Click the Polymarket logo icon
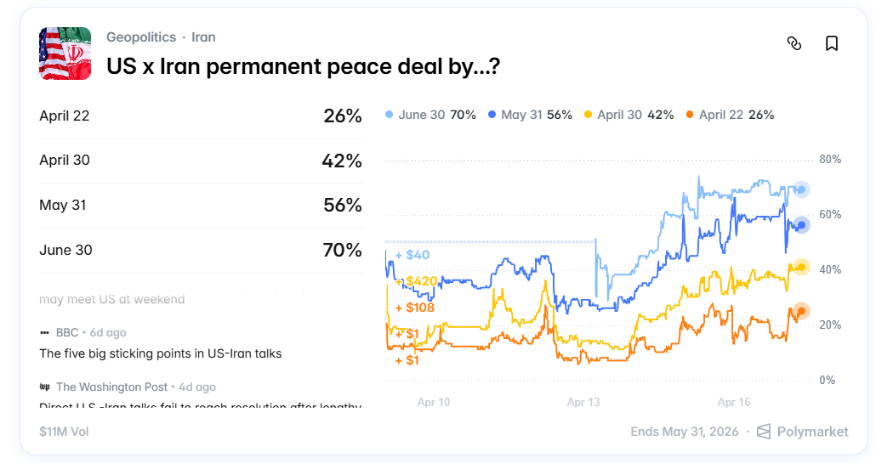 [x=764, y=432]
